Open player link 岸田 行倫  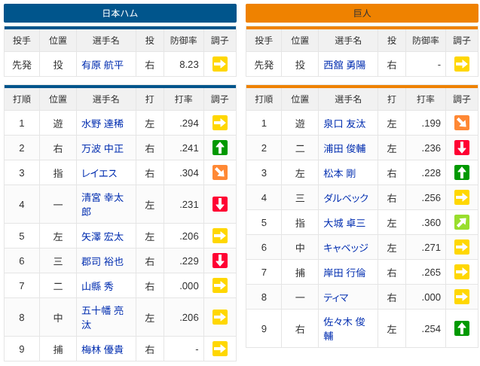[344, 273]
